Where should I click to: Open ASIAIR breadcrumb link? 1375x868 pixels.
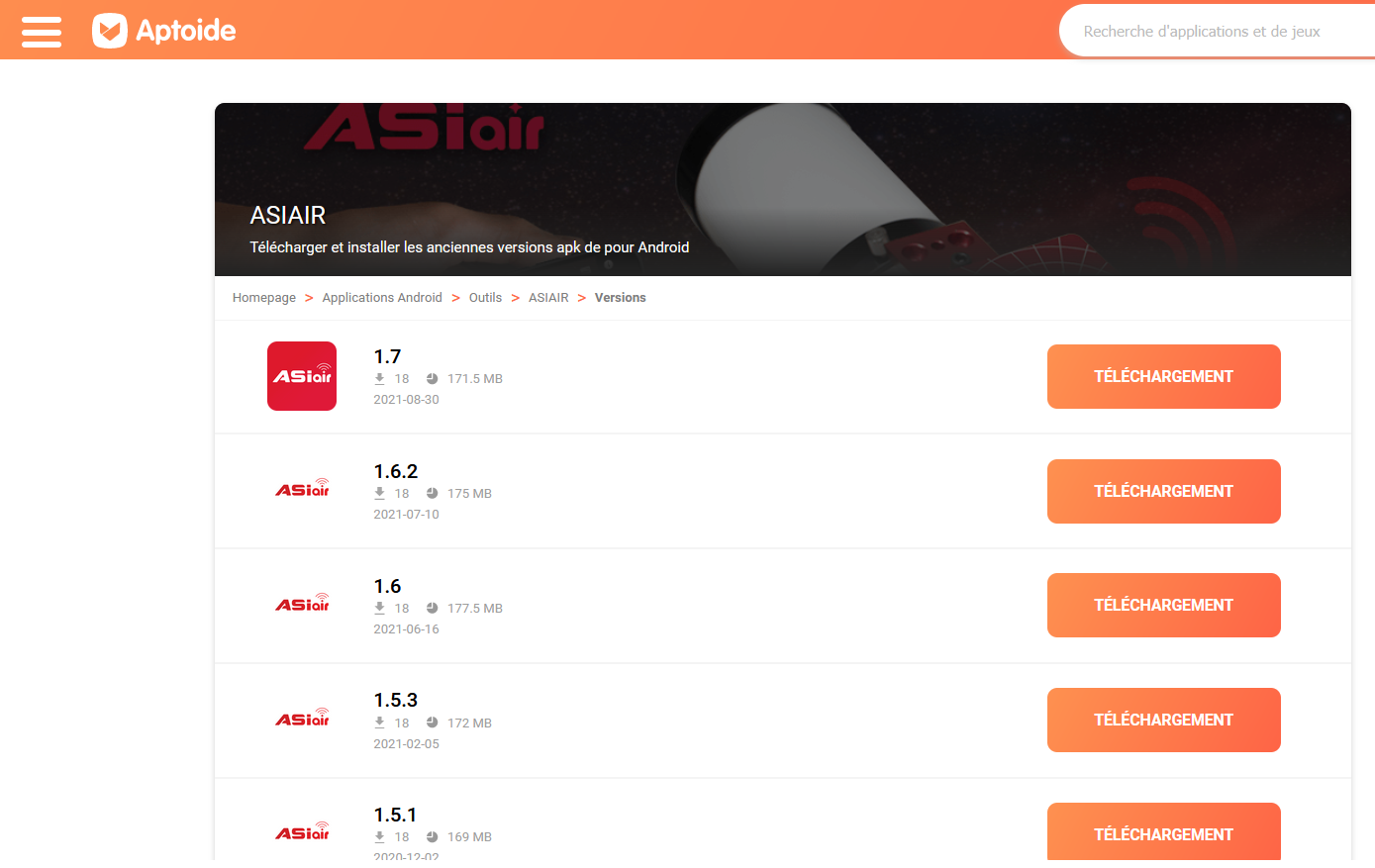(x=548, y=298)
